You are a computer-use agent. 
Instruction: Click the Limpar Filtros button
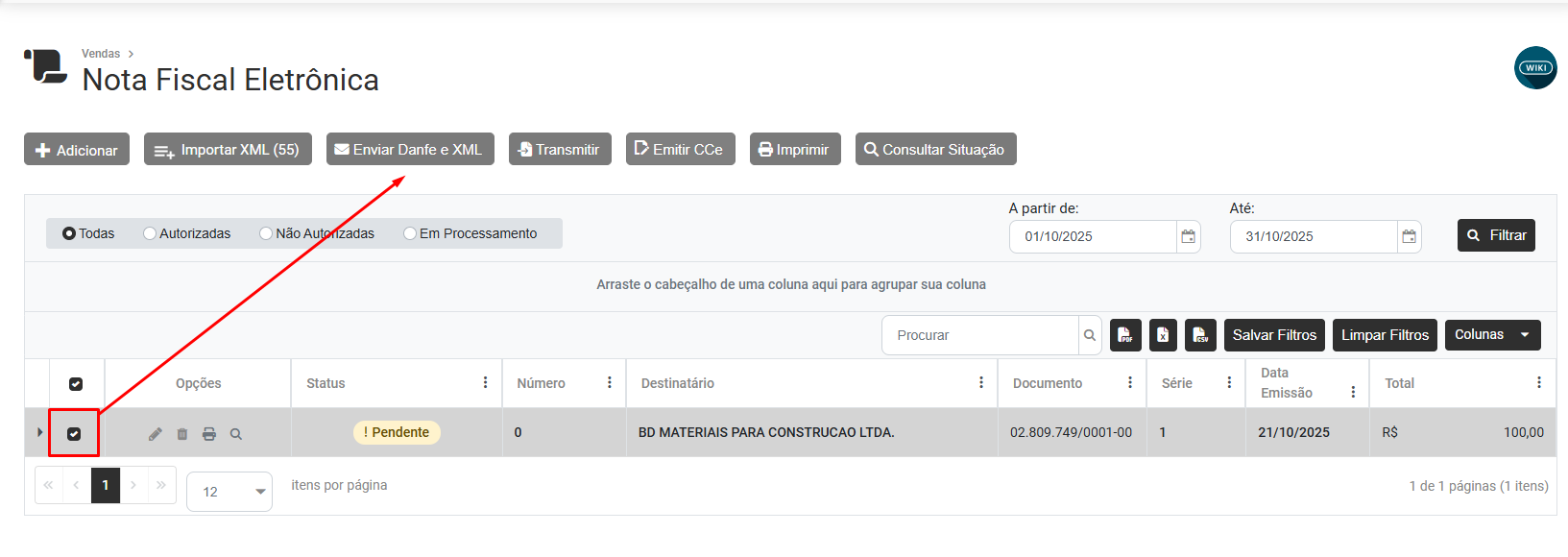[1385, 335]
